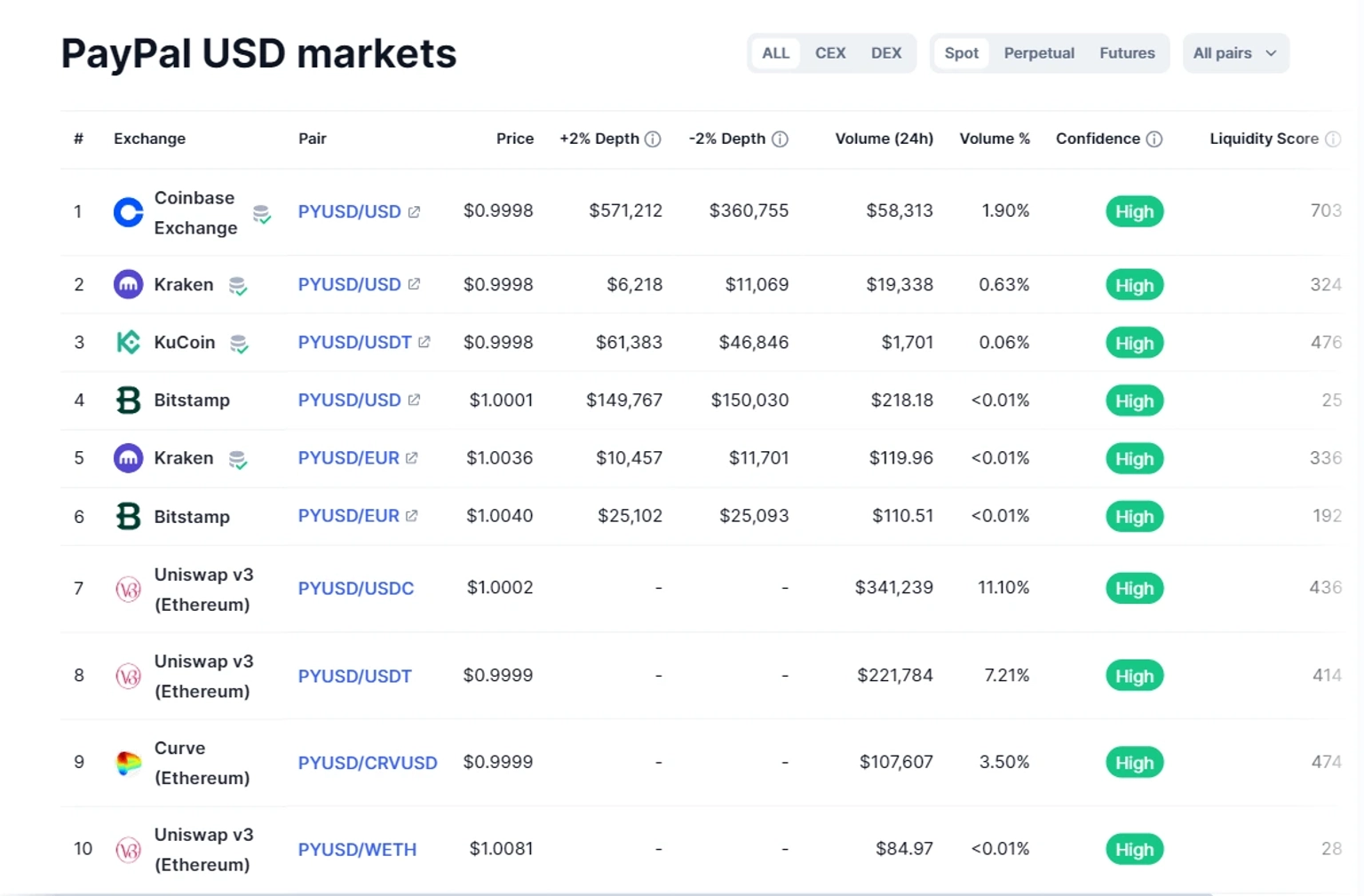
Task: Click the High confidence badge in the PYUSD/WETH row
Action: (x=1134, y=850)
